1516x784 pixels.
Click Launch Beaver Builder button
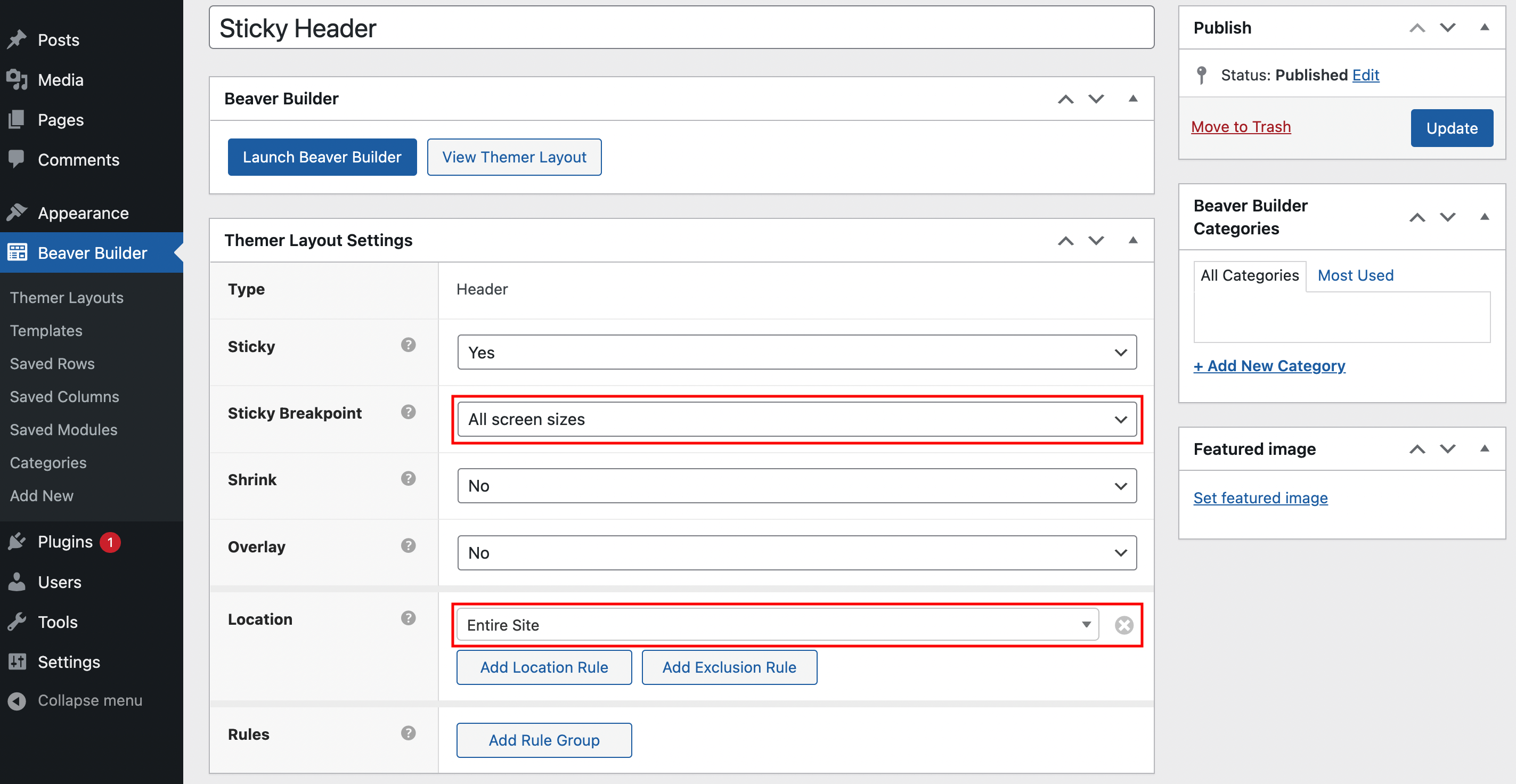pos(322,157)
